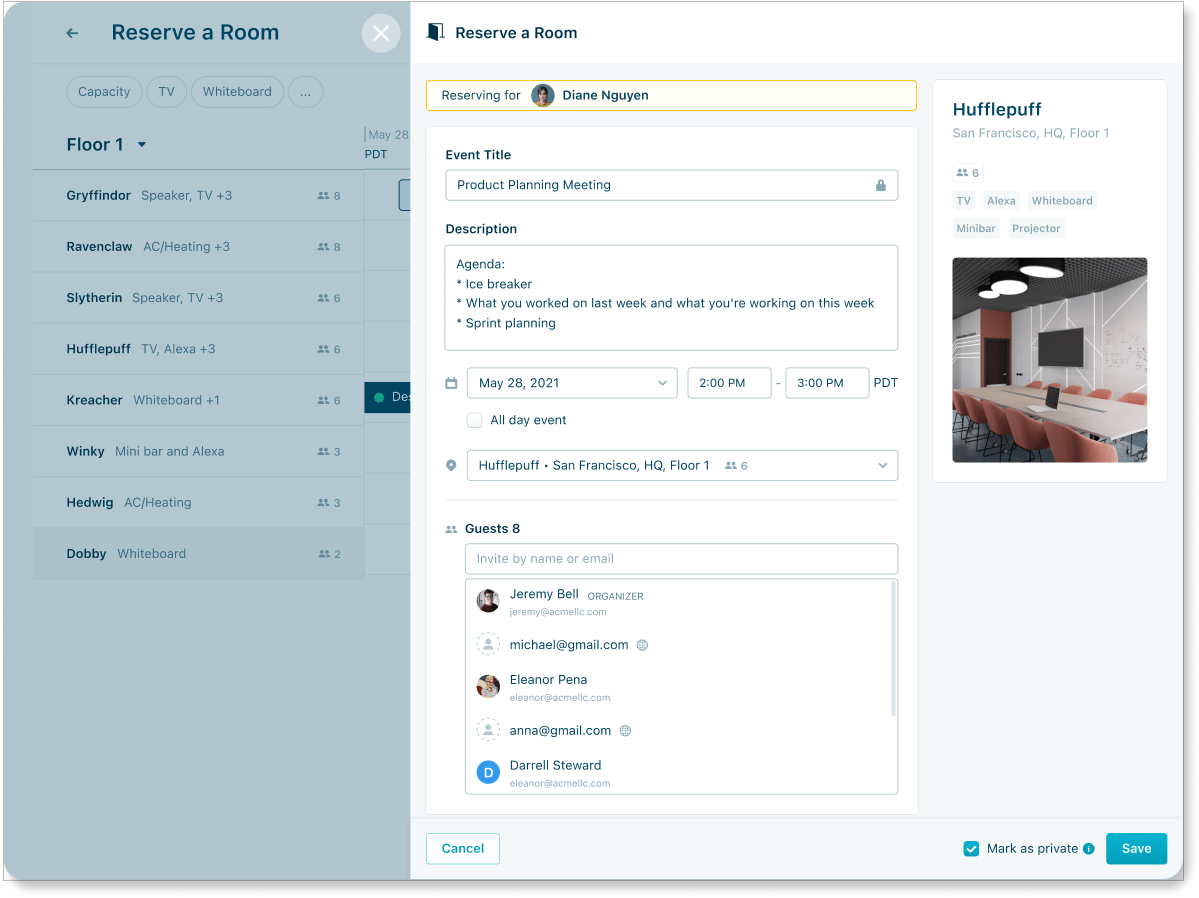Uncheck the Mark as private checkbox

971,848
